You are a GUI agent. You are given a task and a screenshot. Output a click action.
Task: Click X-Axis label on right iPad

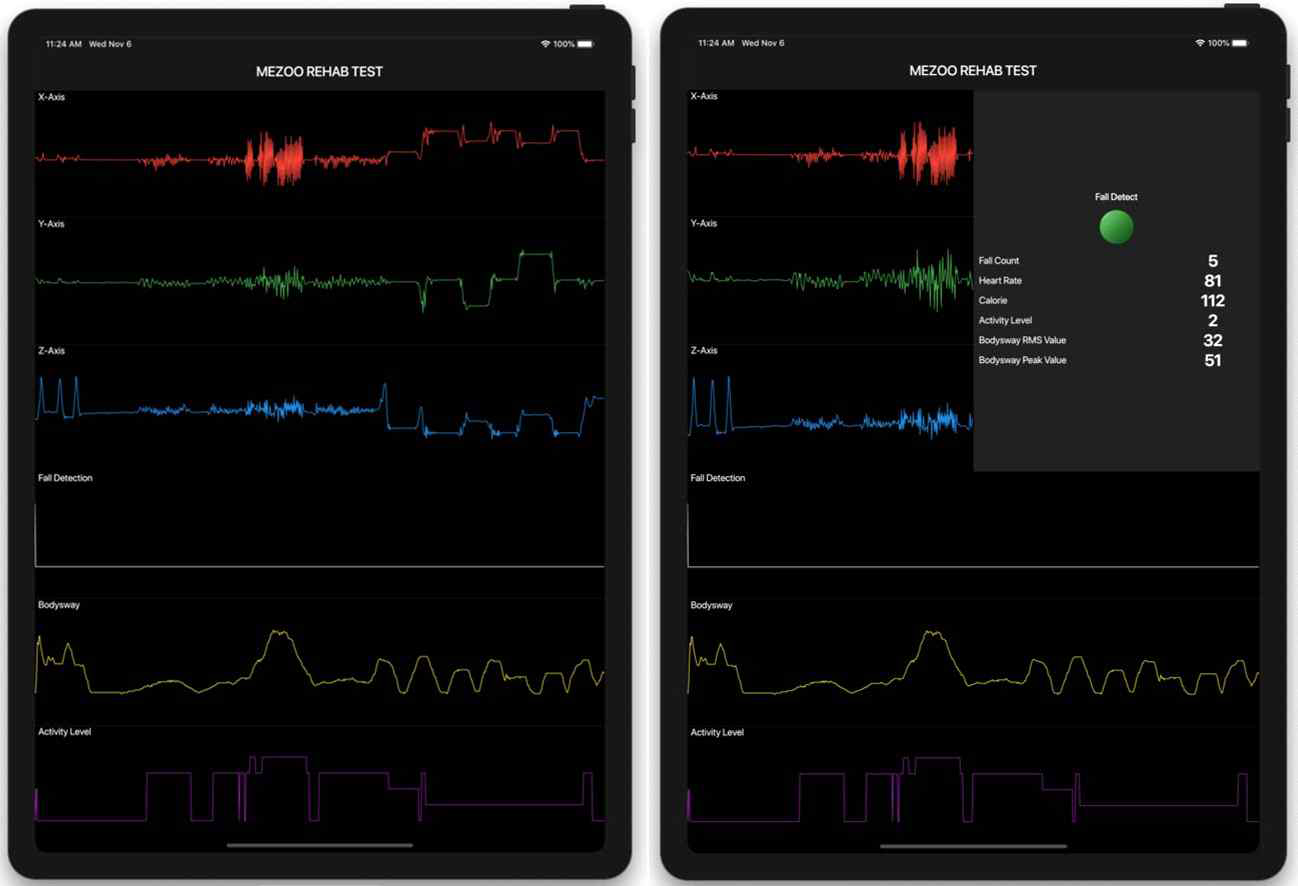[704, 96]
